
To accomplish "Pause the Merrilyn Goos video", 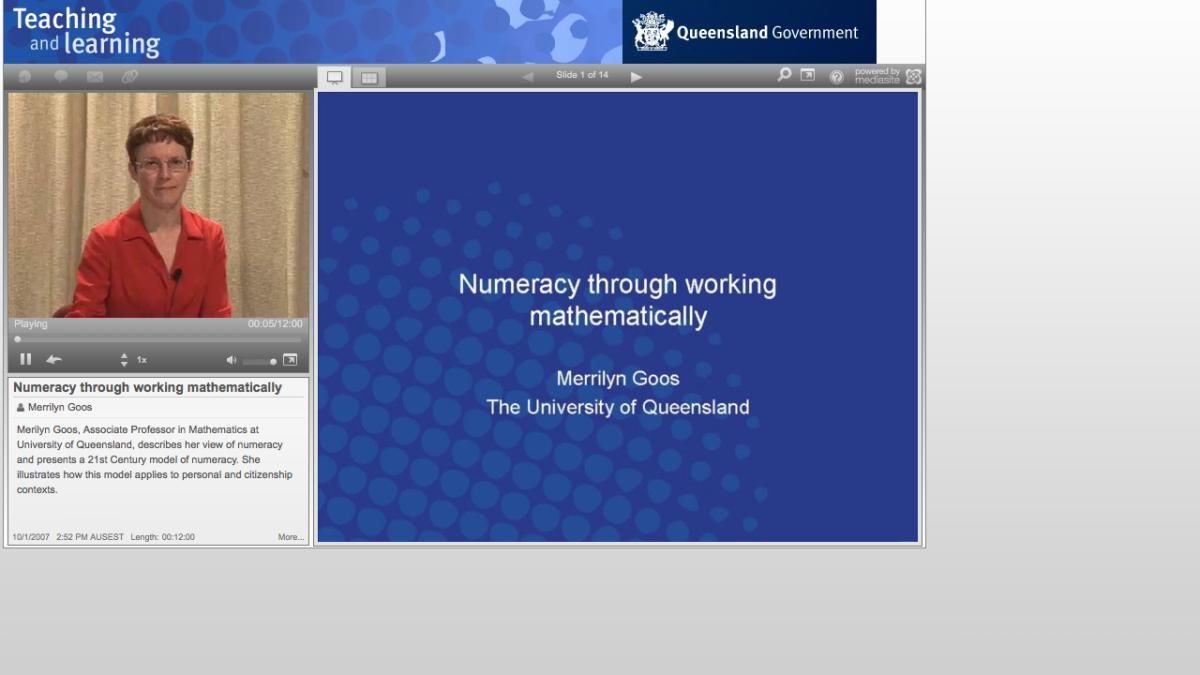I will pos(25,359).
